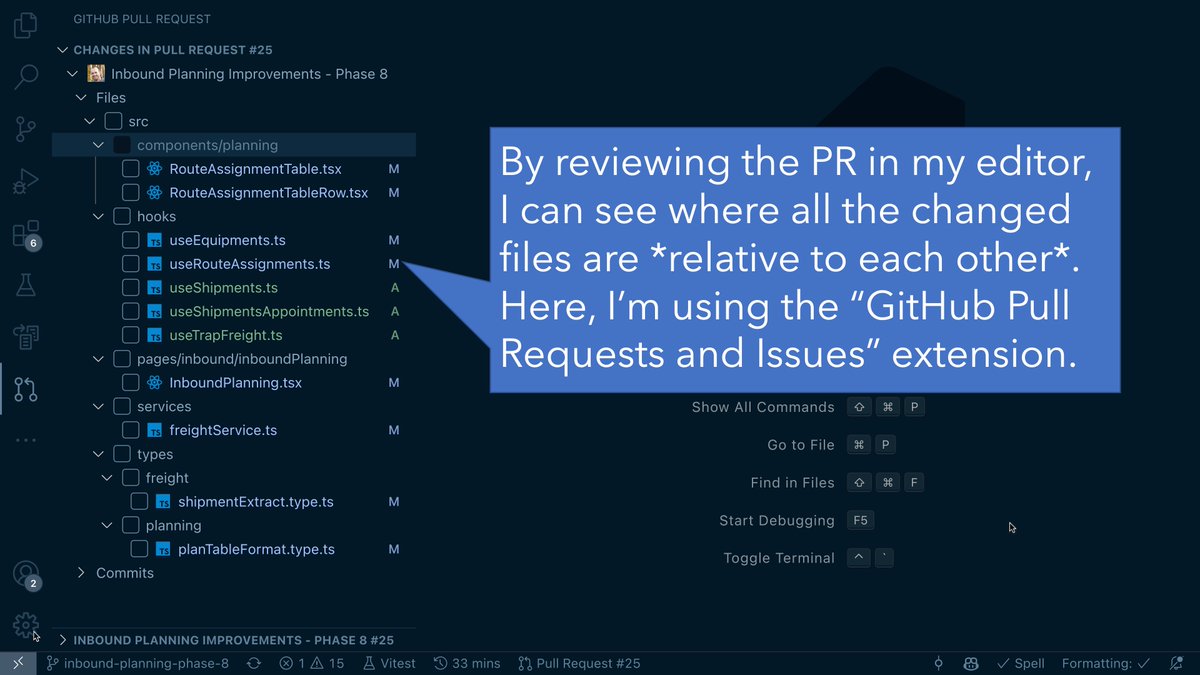Check the components/planning folder checkbox
Image resolution: width=1200 pixels, height=675 pixels.
pos(122,145)
